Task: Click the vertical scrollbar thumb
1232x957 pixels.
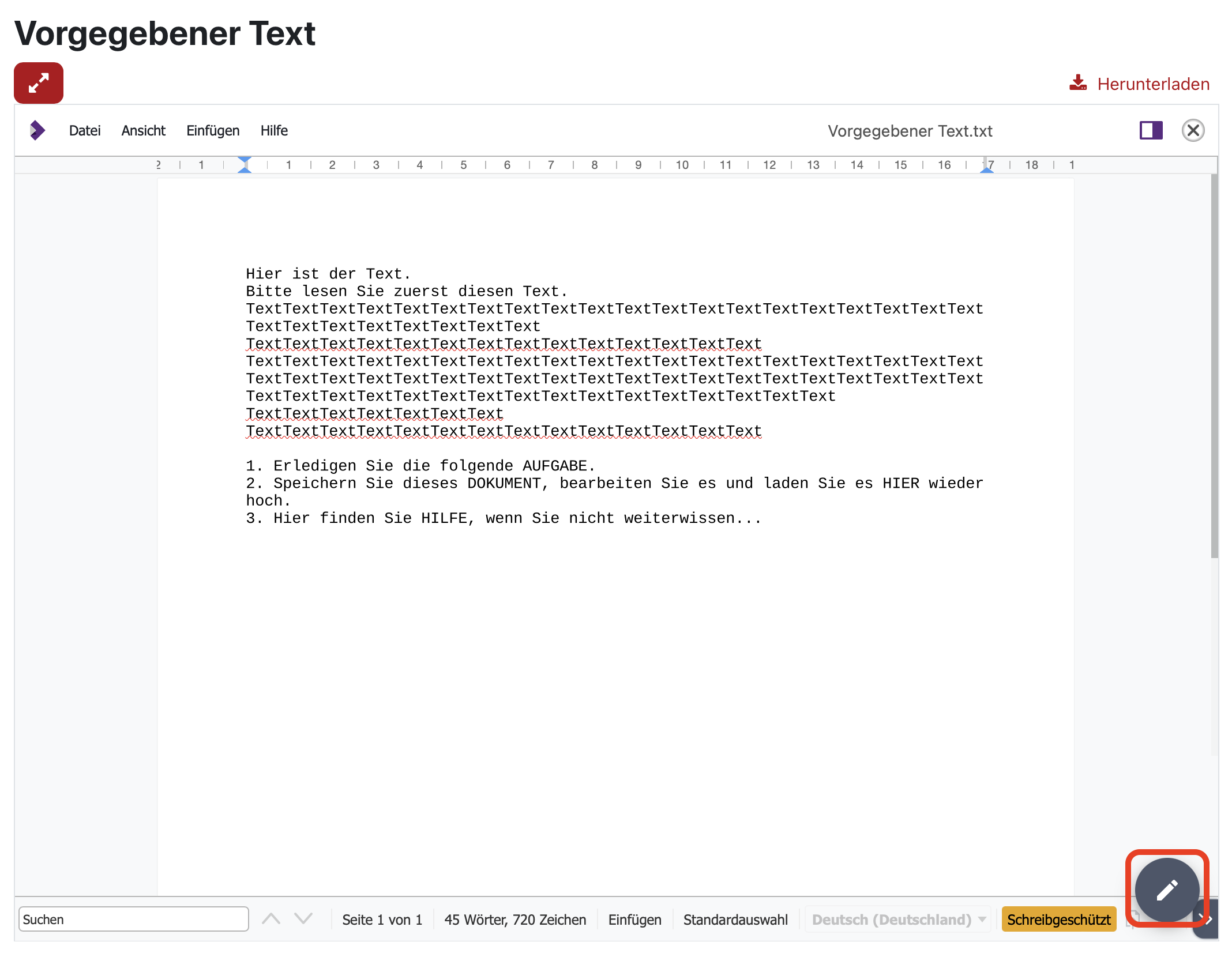Action: coord(1214,366)
